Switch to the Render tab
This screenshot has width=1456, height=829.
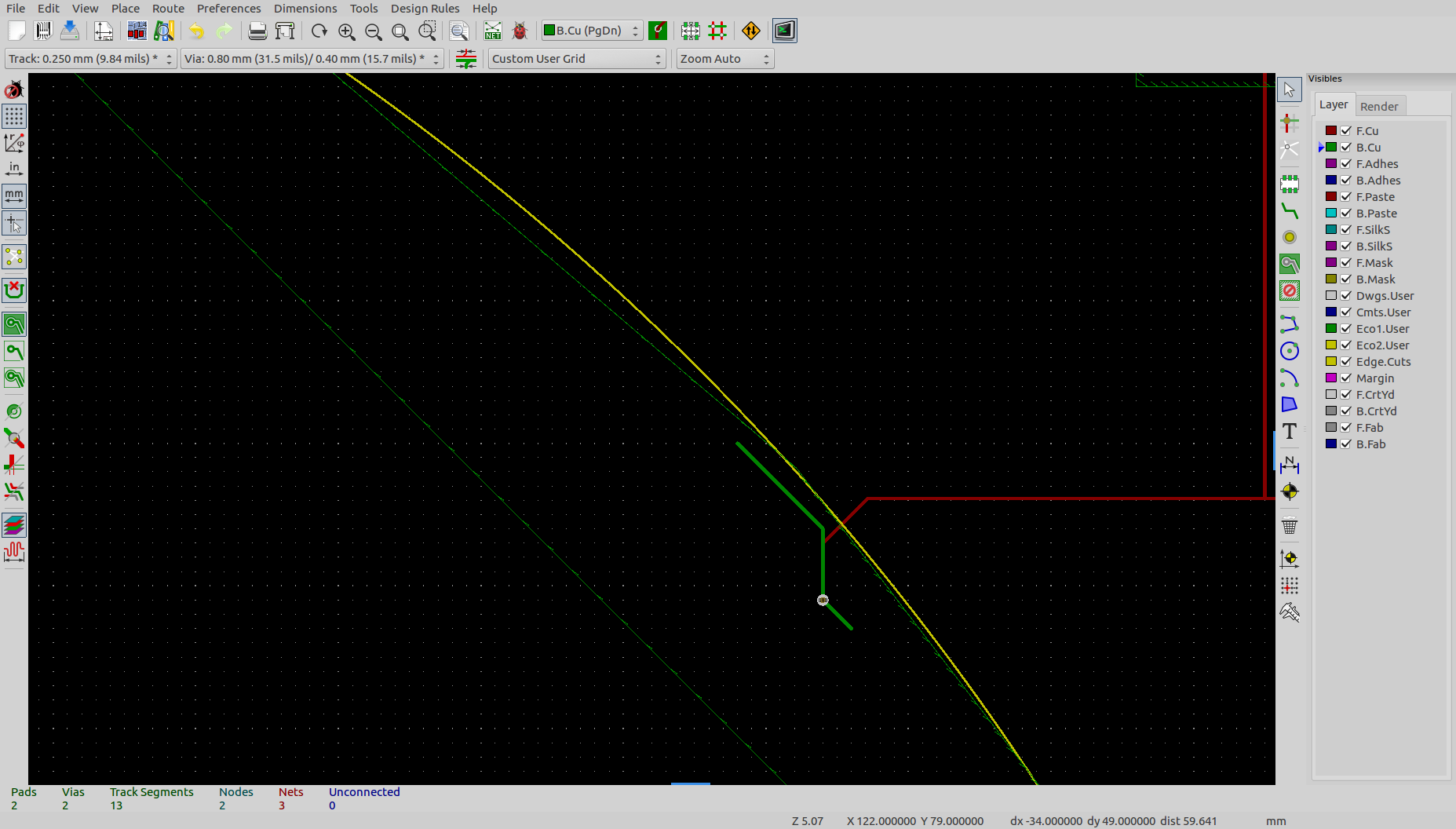click(x=1378, y=107)
